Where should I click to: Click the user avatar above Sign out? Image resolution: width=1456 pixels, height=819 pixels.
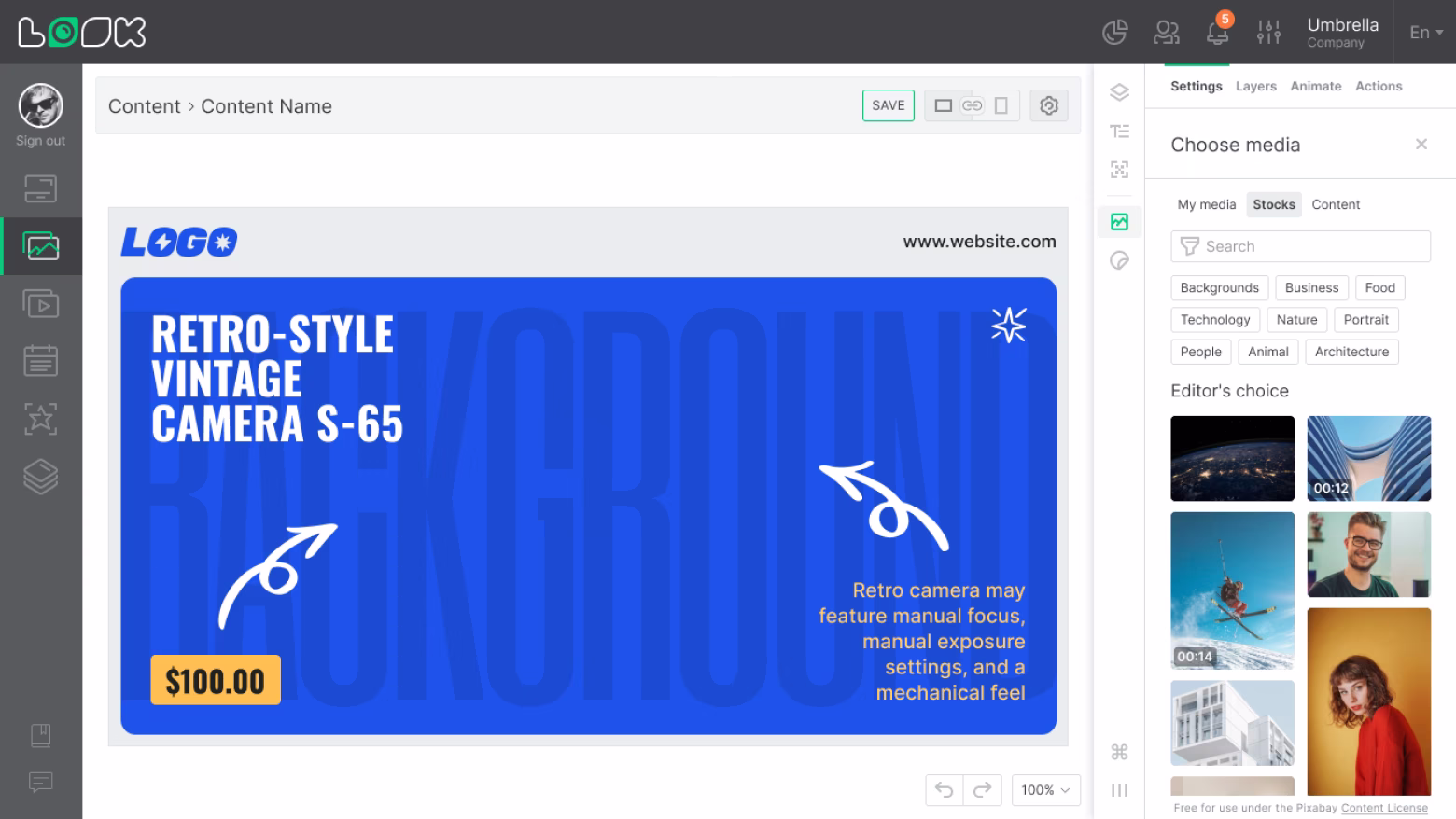(x=41, y=105)
